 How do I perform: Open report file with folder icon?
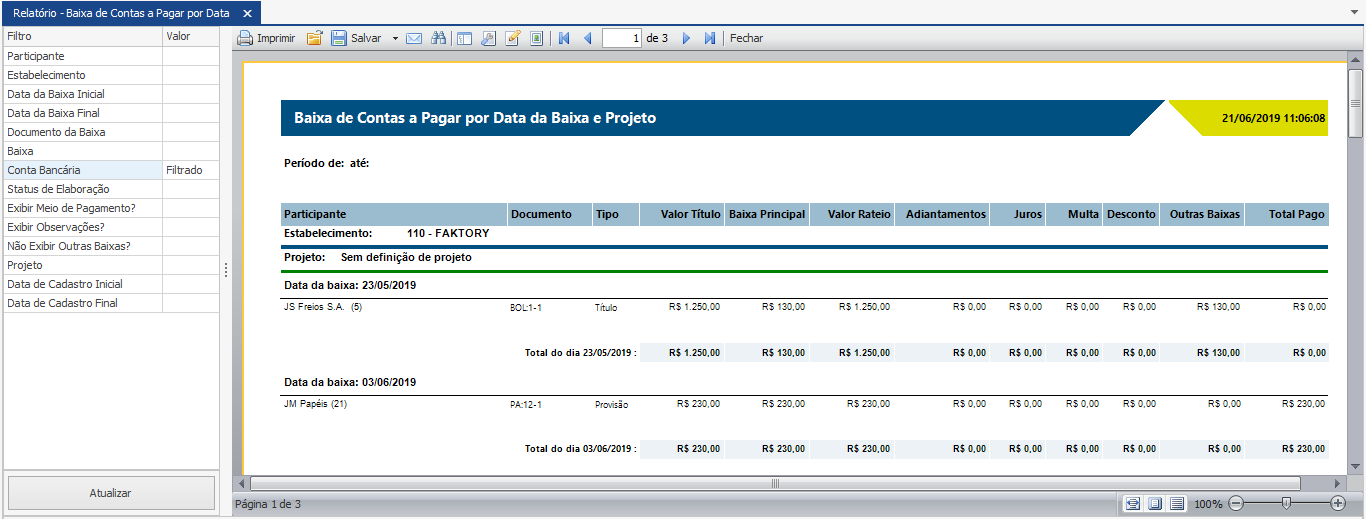tap(314, 38)
